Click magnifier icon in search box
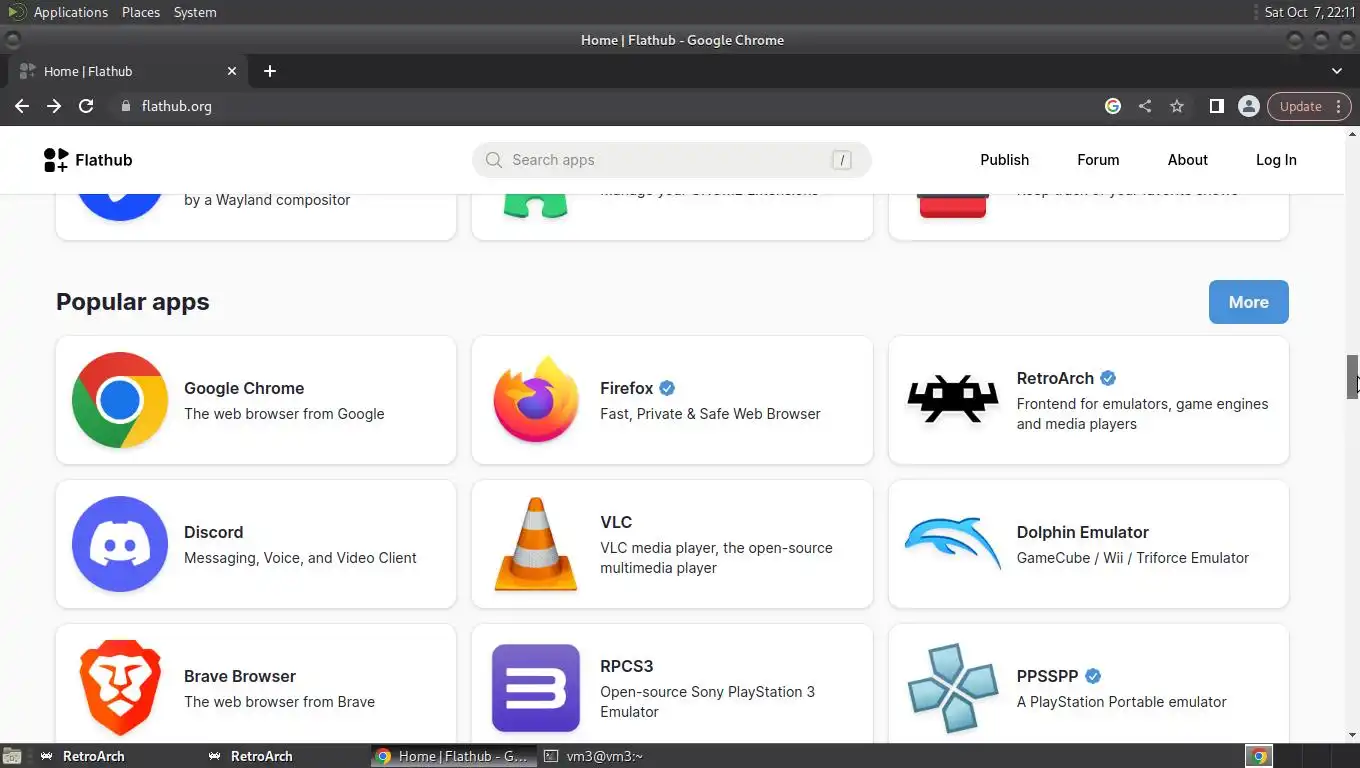Viewport: 1360px width, 768px height. pyautogui.click(x=494, y=160)
